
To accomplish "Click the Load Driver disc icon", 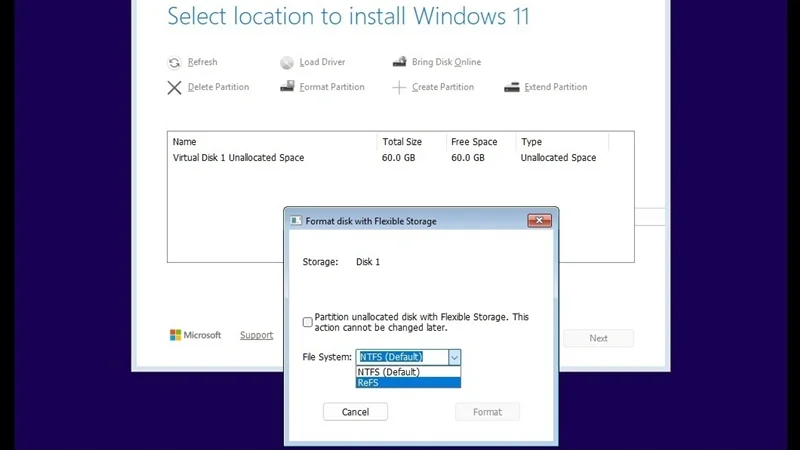I will pyautogui.click(x=287, y=62).
